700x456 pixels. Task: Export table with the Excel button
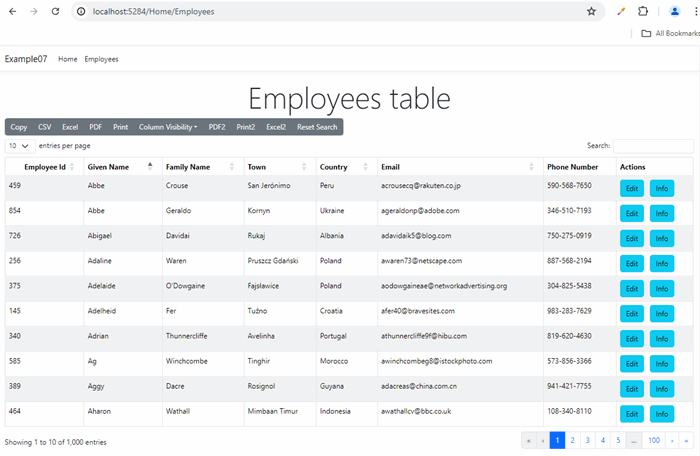click(70, 127)
